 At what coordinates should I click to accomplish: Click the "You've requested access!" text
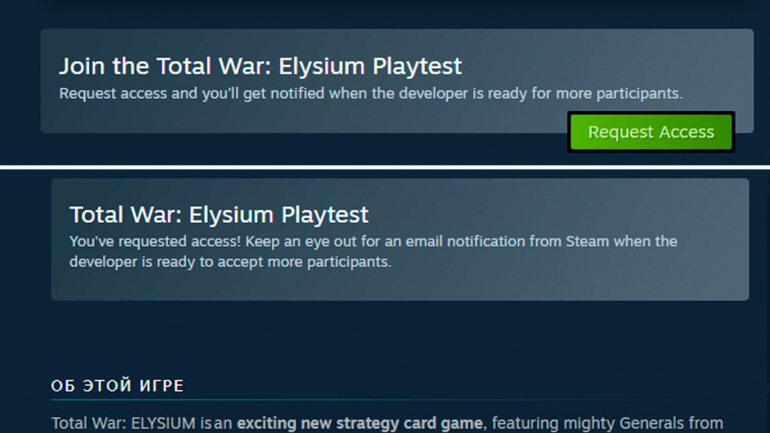(154, 242)
